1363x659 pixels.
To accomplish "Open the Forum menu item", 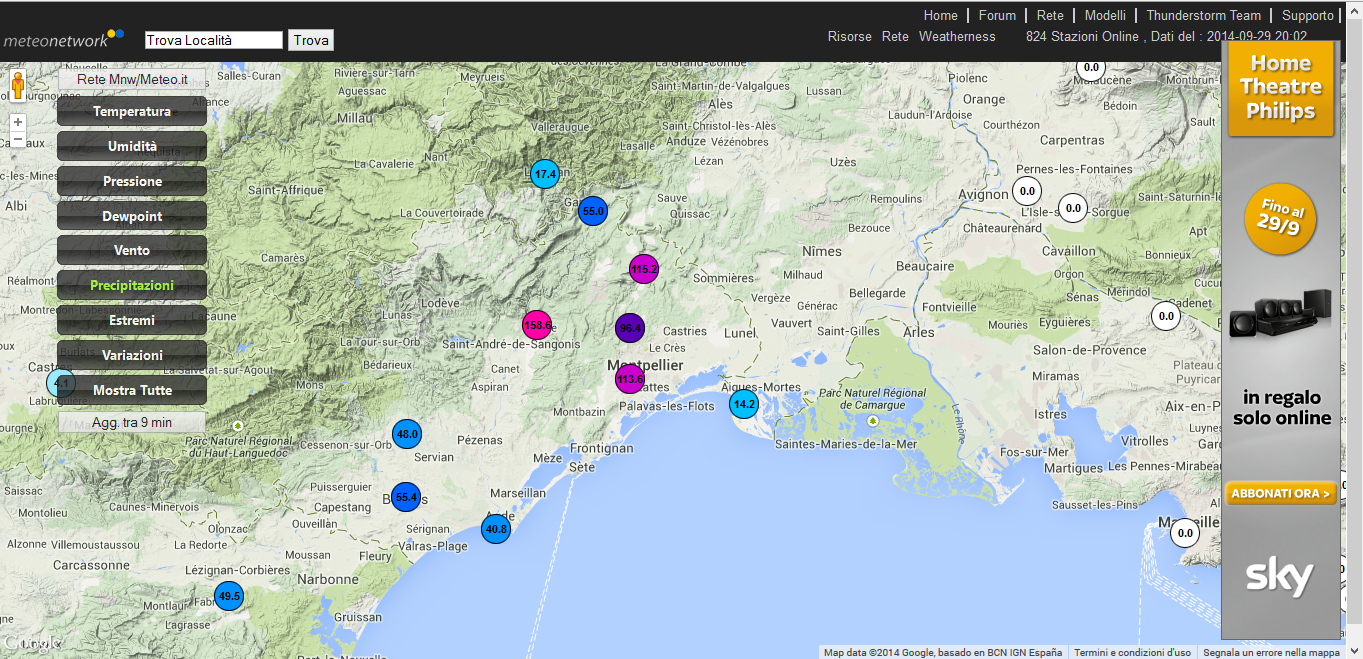I will 997,15.
